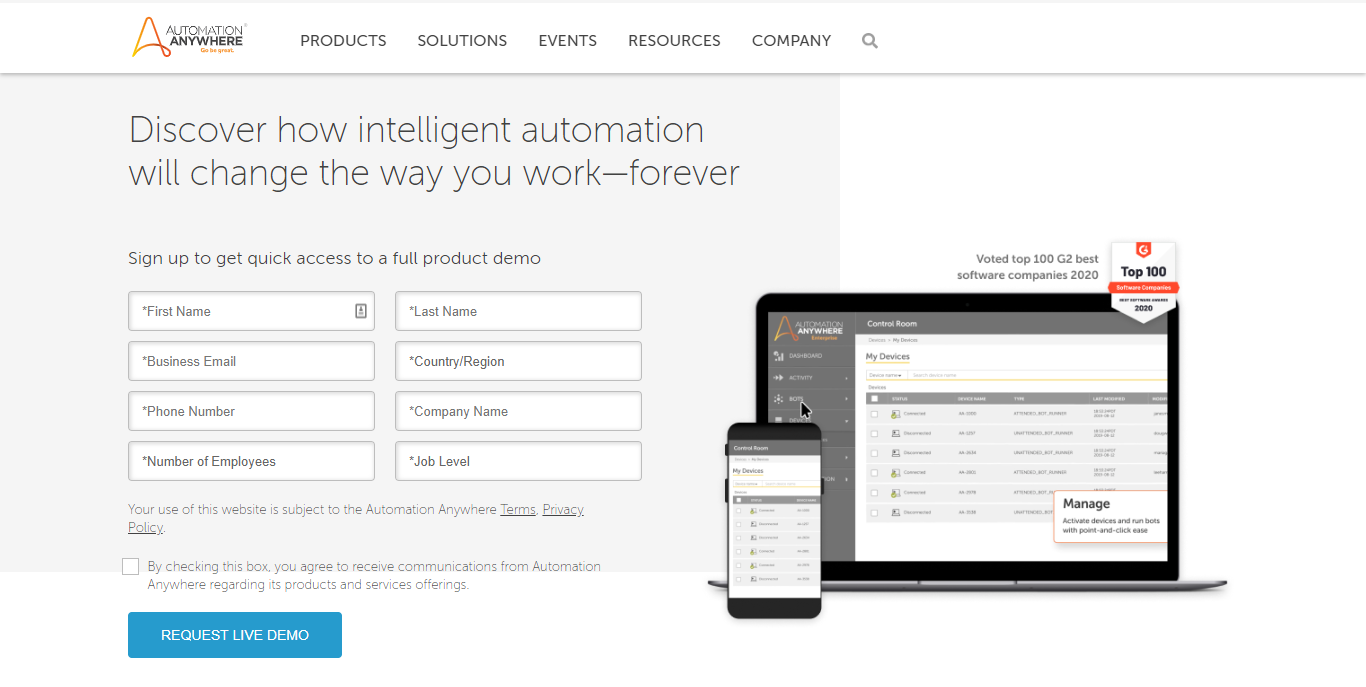Click the Disconnected icon beside AA-3538

coord(895,512)
